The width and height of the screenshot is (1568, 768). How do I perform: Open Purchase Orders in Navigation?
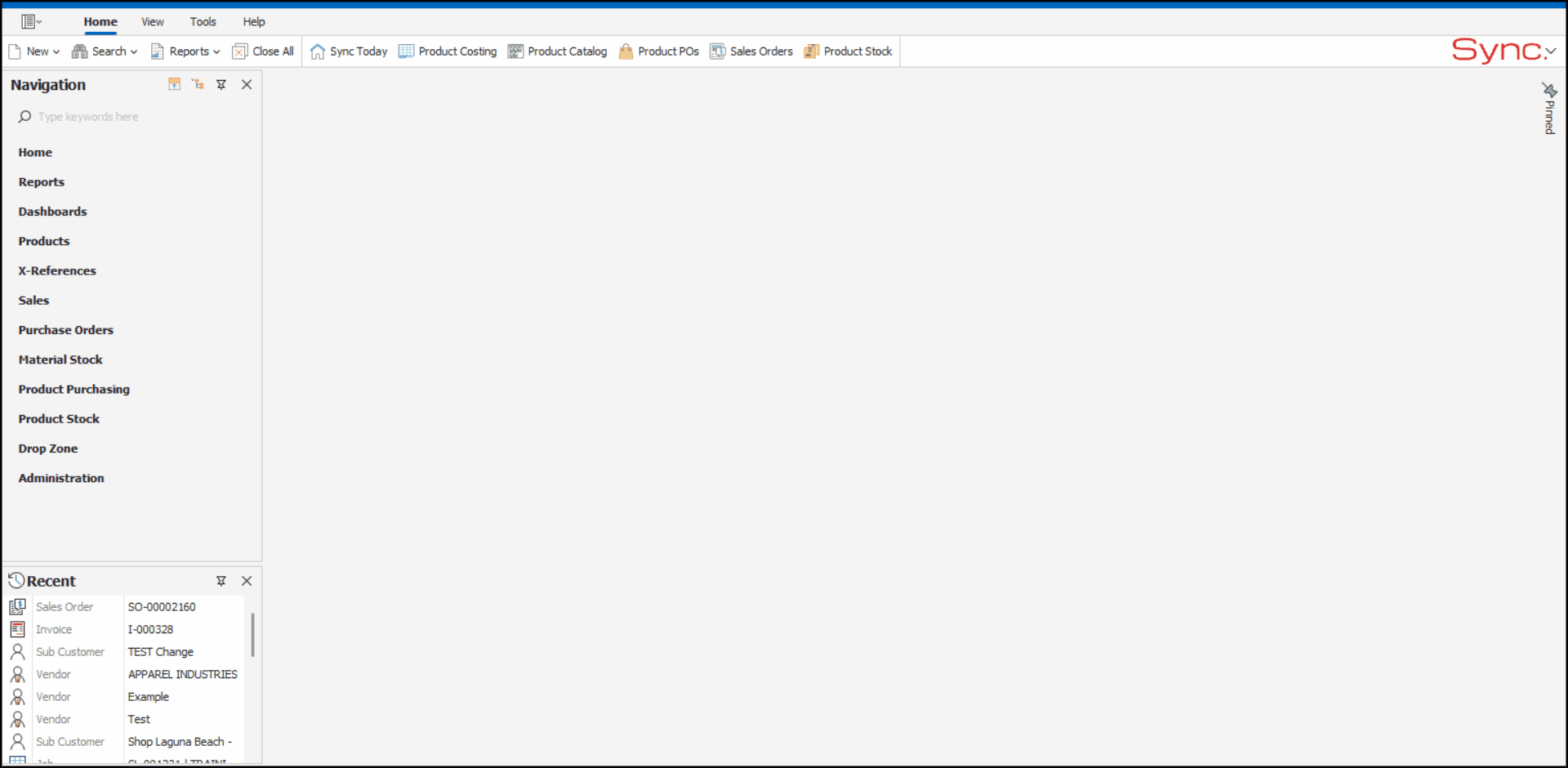click(x=66, y=330)
